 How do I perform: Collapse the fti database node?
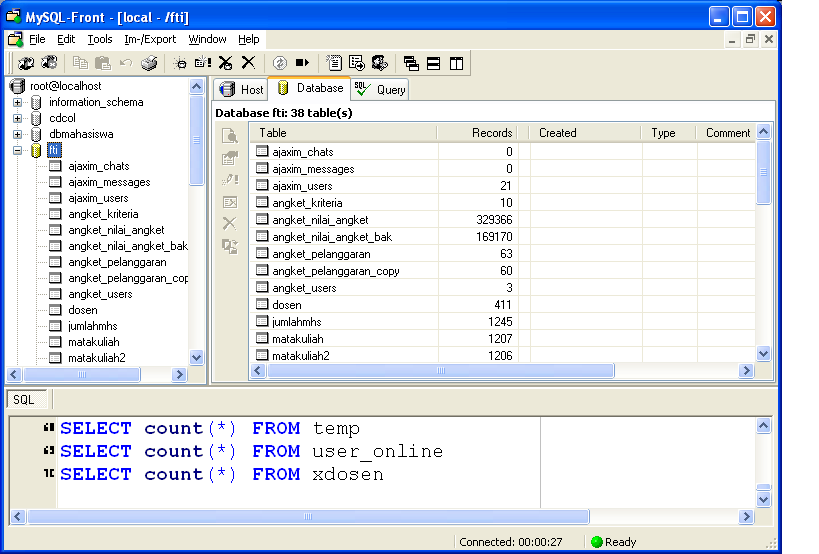coord(18,150)
